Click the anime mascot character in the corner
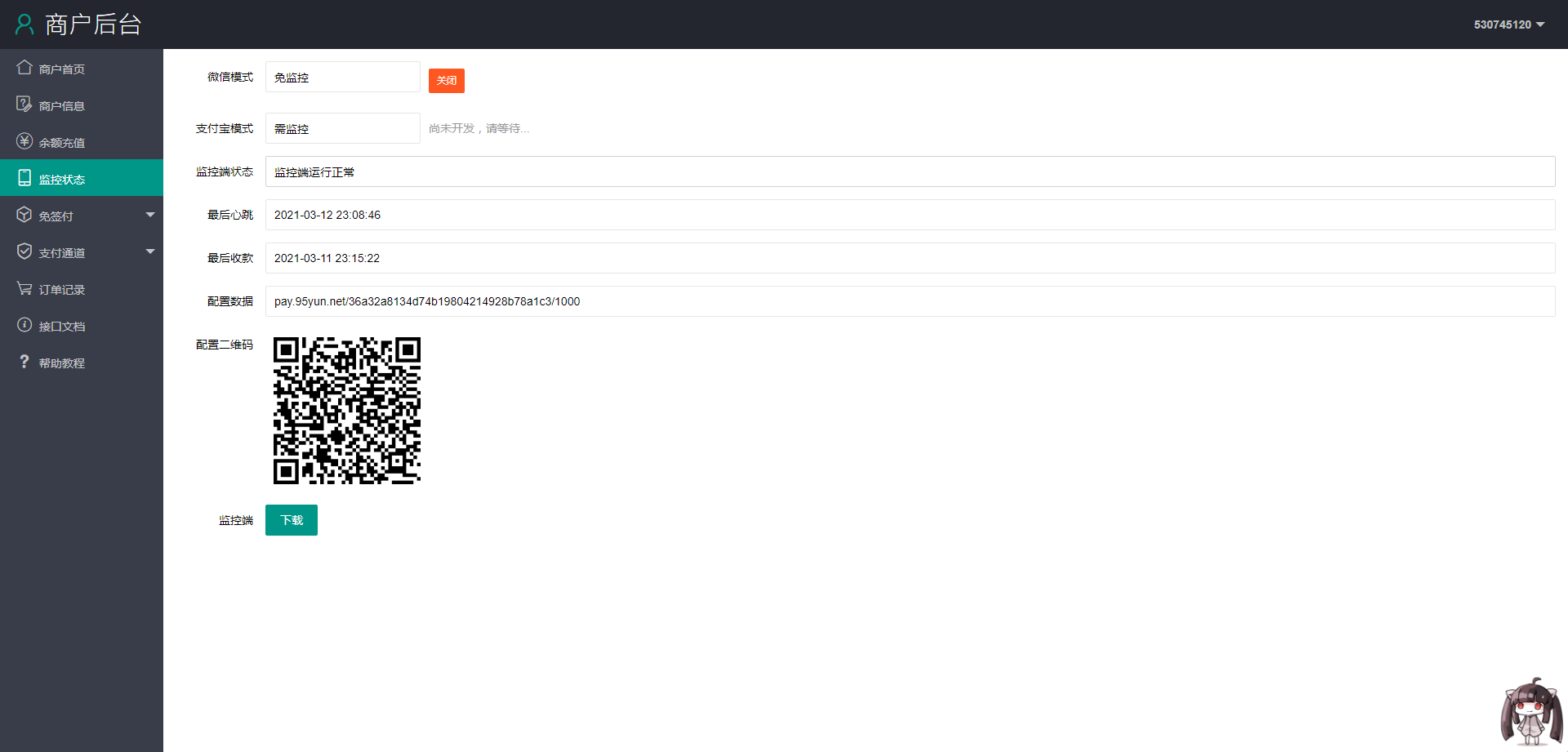The image size is (1568, 752). pos(1531,712)
